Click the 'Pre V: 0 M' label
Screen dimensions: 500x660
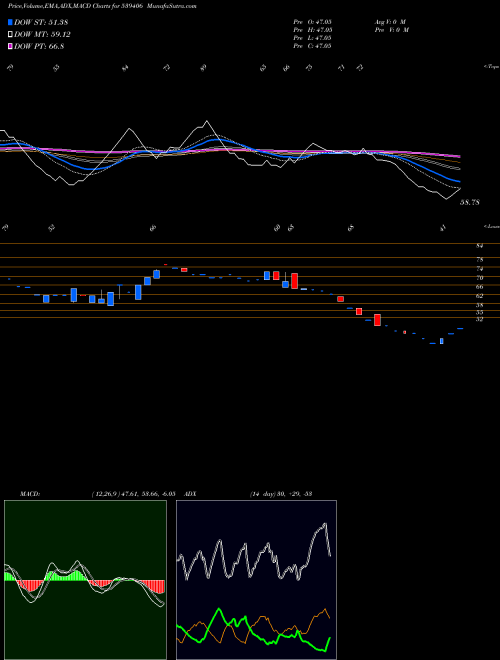pyautogui.click(x=392, y=30)
